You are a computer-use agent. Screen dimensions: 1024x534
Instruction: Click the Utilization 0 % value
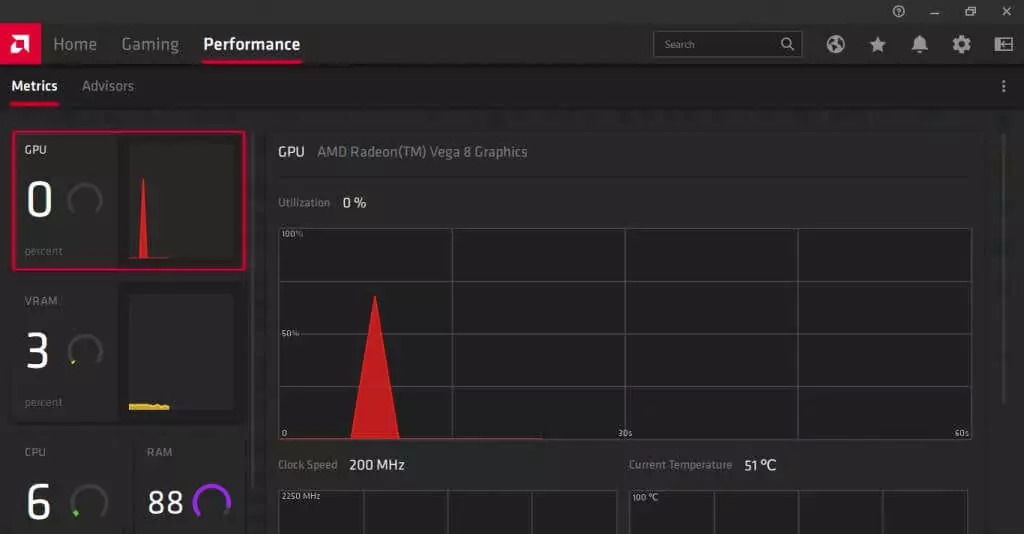click(x=354, y=202)
